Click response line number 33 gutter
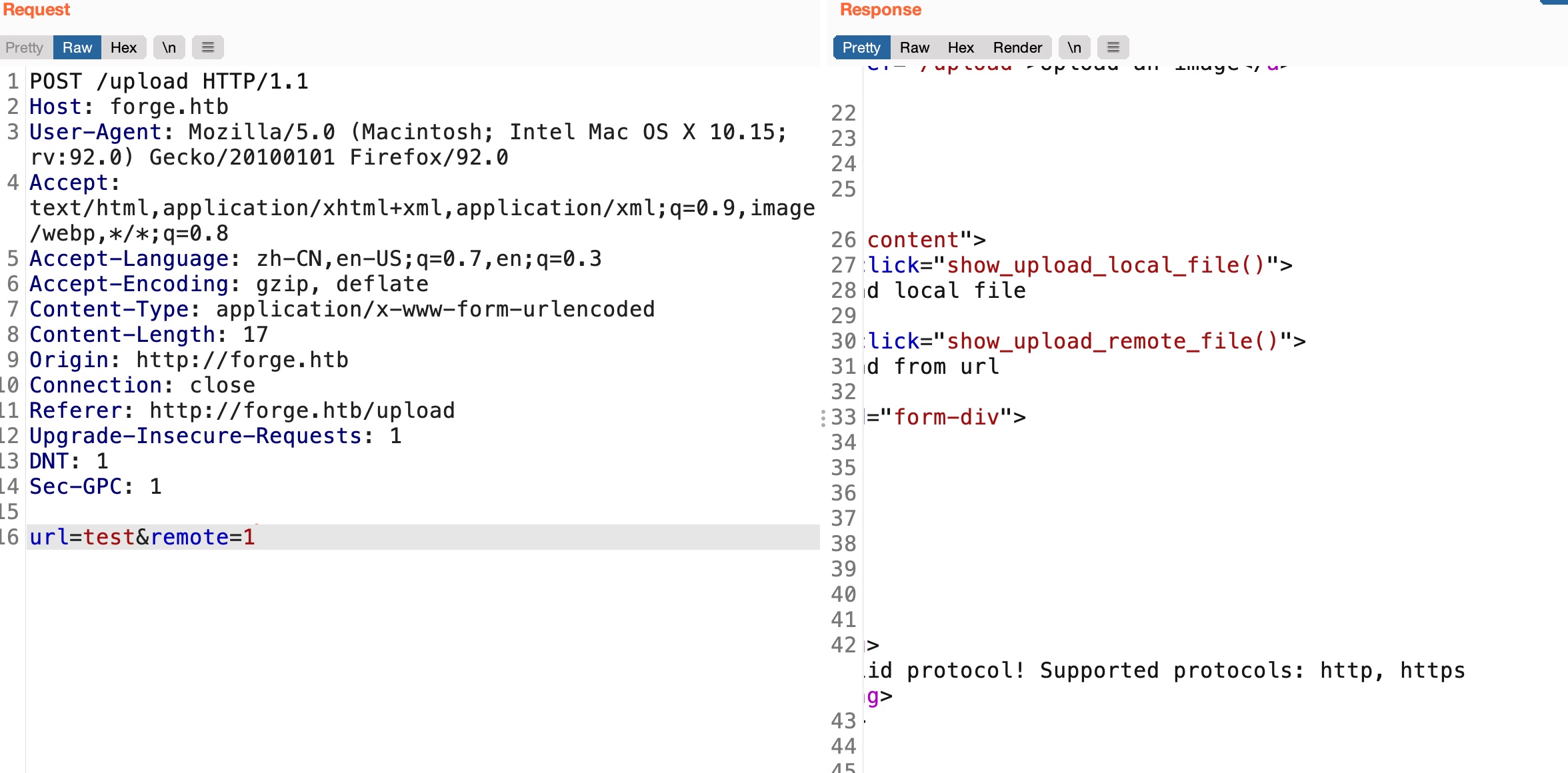 [843, 417]
